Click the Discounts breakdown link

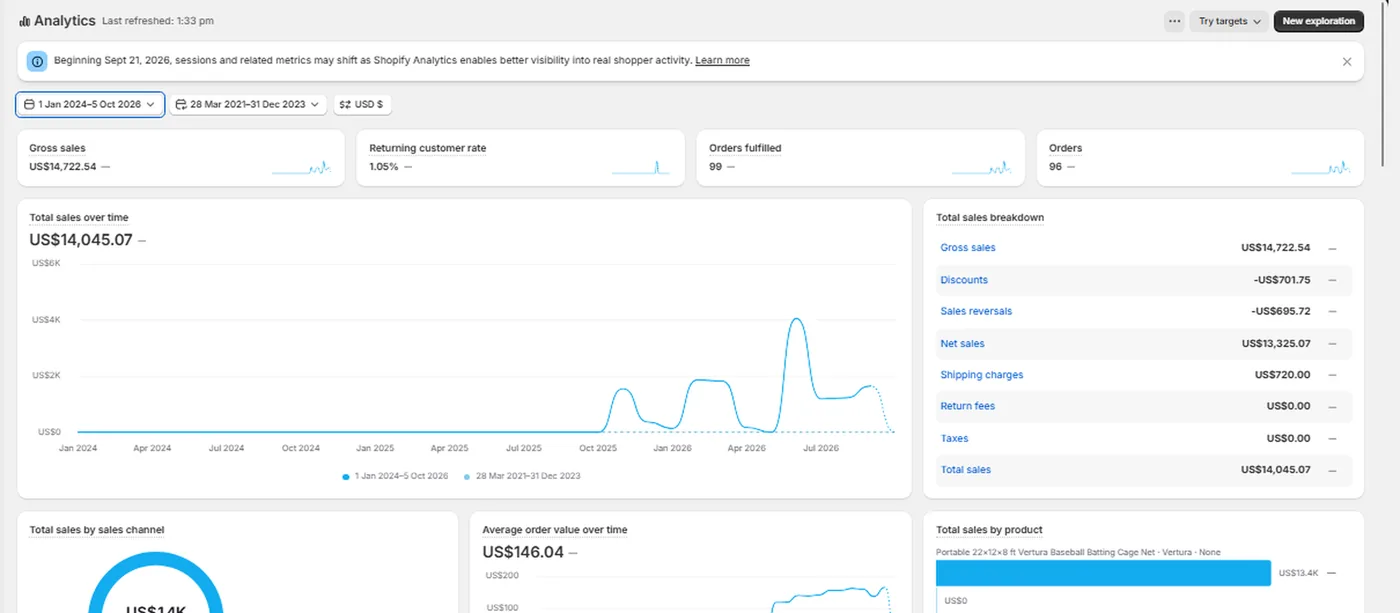(964, 280)
